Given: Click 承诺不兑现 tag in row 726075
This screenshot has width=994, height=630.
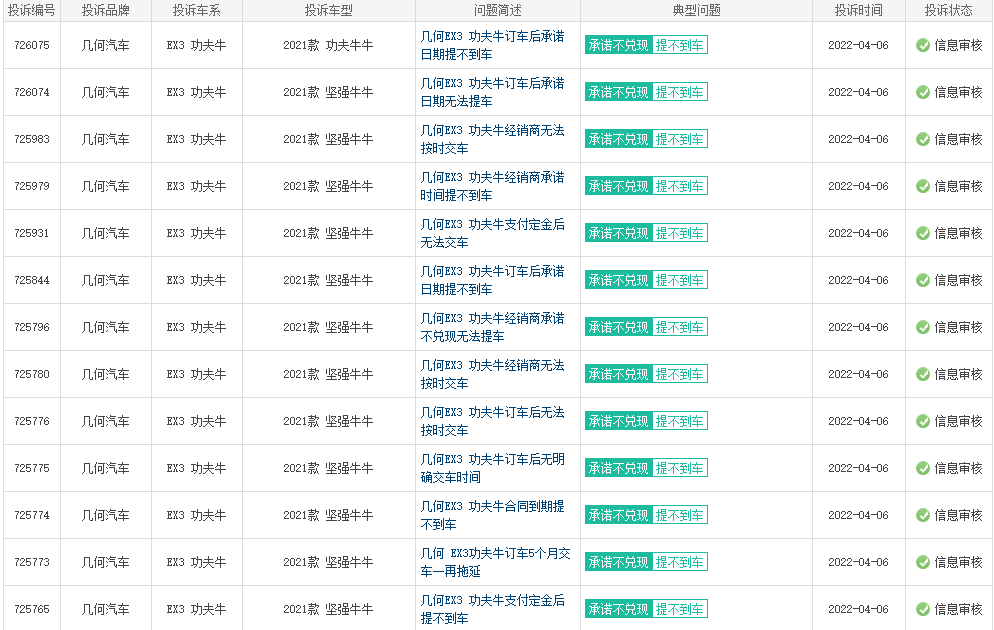Looking at the screenshot, I should click(618, 45).
